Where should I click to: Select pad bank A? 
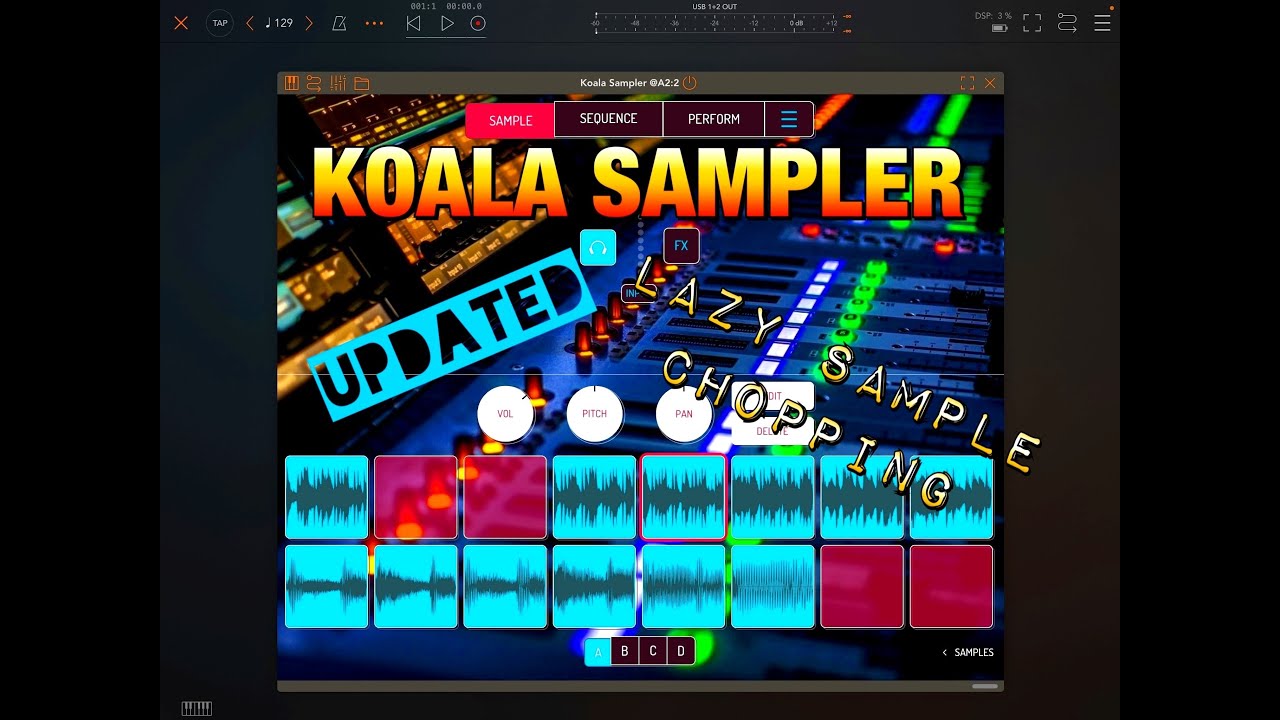pyautogui.click(x=598, y=652)
